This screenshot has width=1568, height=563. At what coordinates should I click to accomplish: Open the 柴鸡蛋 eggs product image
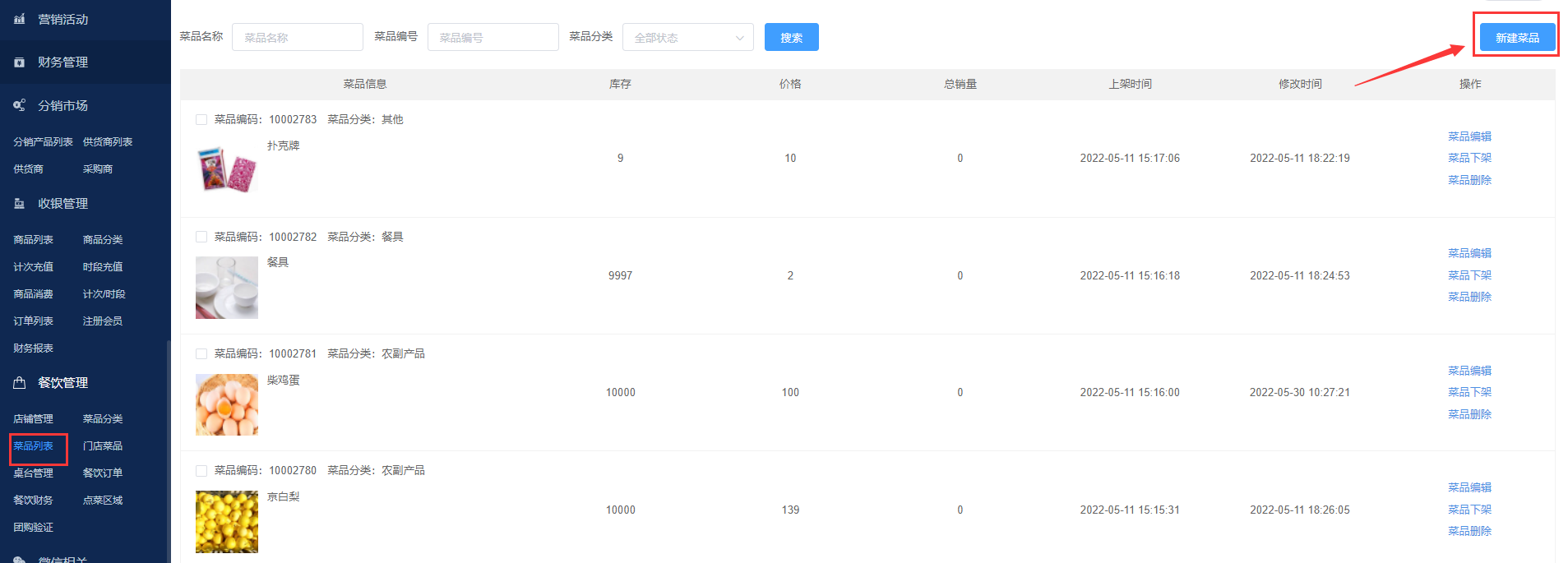(226, 404)
